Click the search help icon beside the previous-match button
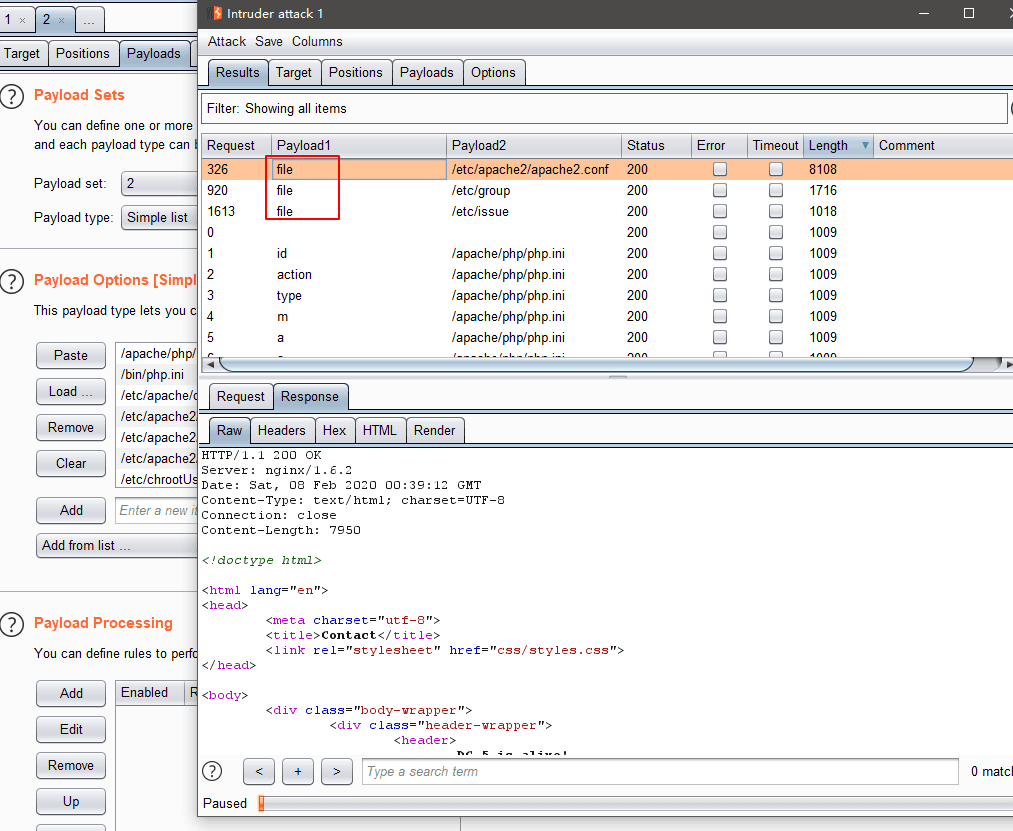The image size is (1013, 831). click(212, 771)
